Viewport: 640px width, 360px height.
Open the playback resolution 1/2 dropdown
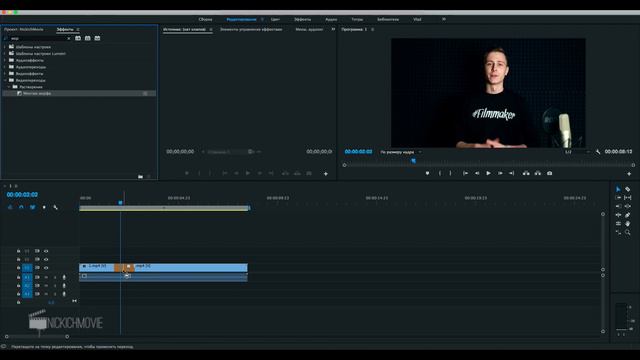point(577,152)
